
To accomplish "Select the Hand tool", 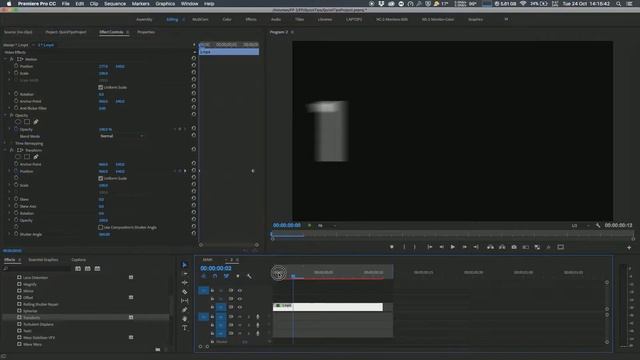I will coord(185,319).
